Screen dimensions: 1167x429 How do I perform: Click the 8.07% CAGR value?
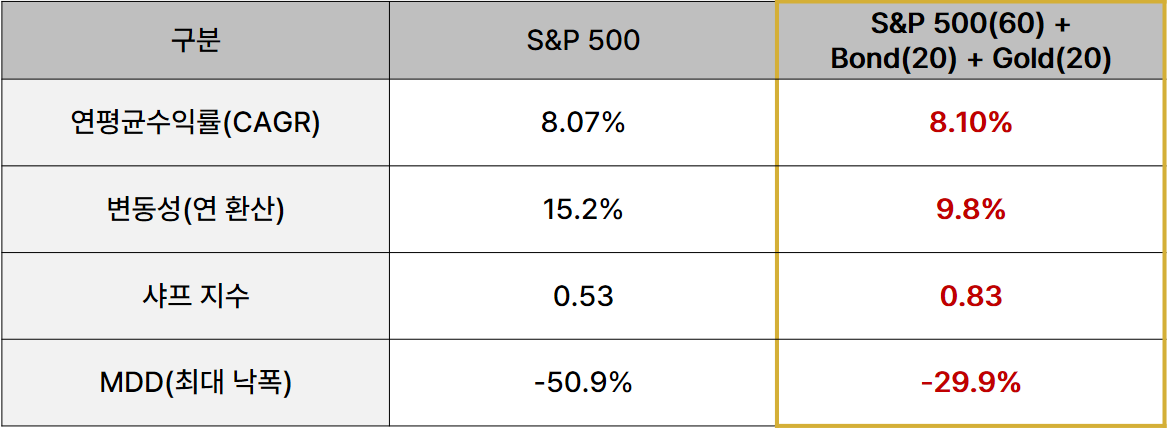coord(583,123)
